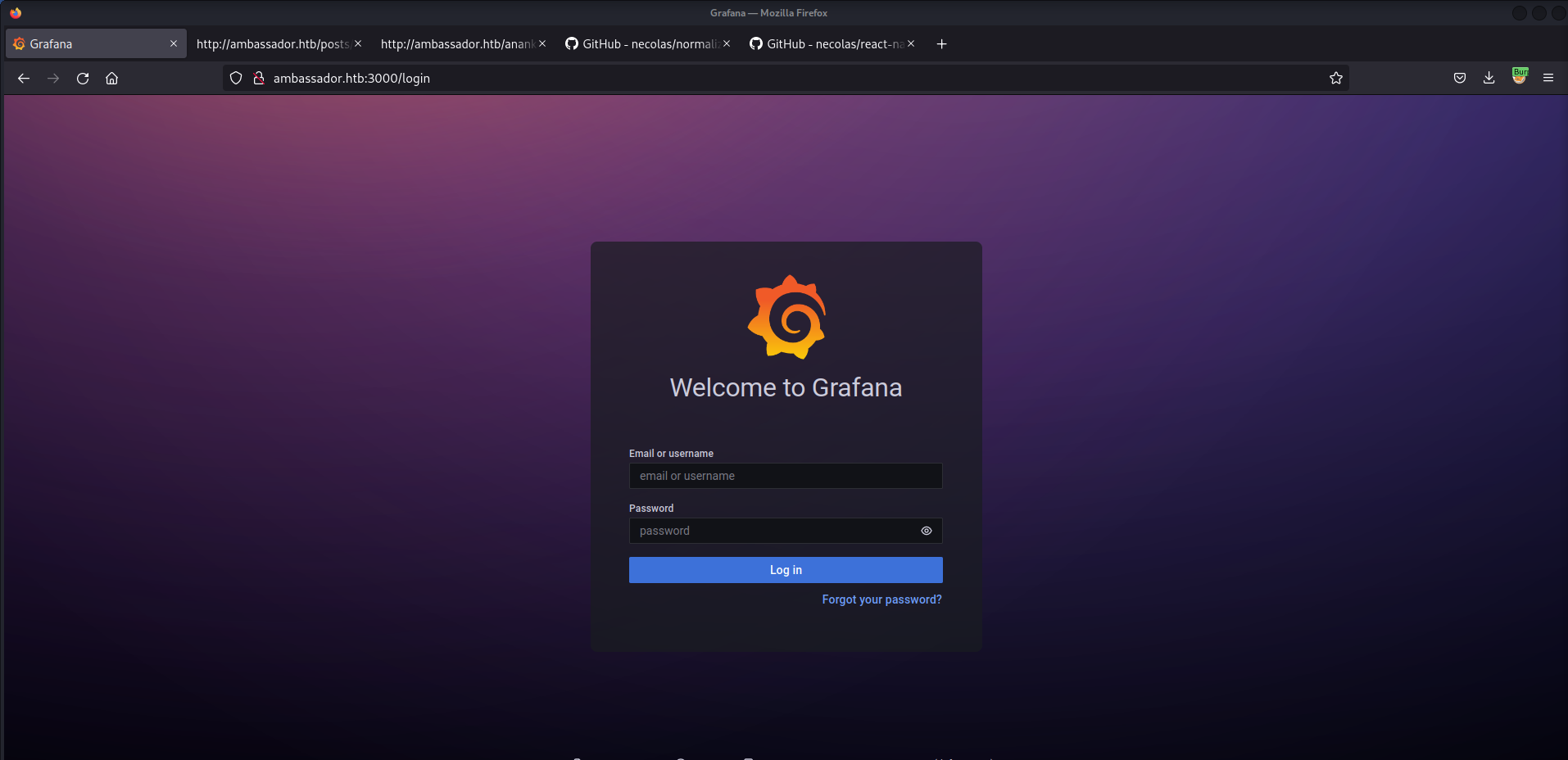The width and height of the screenshot is (1568, 760).
Task: Close the necolas/react-native GitHub tab
Action: pyautogui.click(x=911, y=44)
